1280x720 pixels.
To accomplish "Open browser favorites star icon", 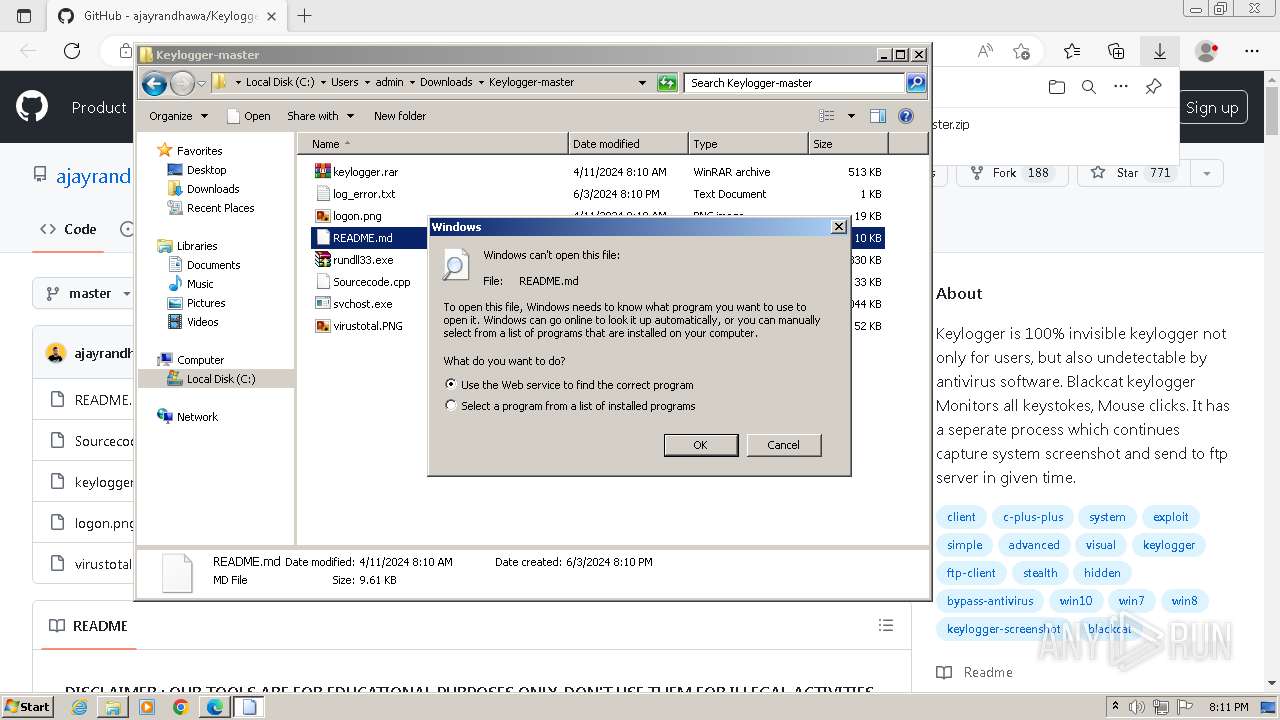I will [1072, 51].
